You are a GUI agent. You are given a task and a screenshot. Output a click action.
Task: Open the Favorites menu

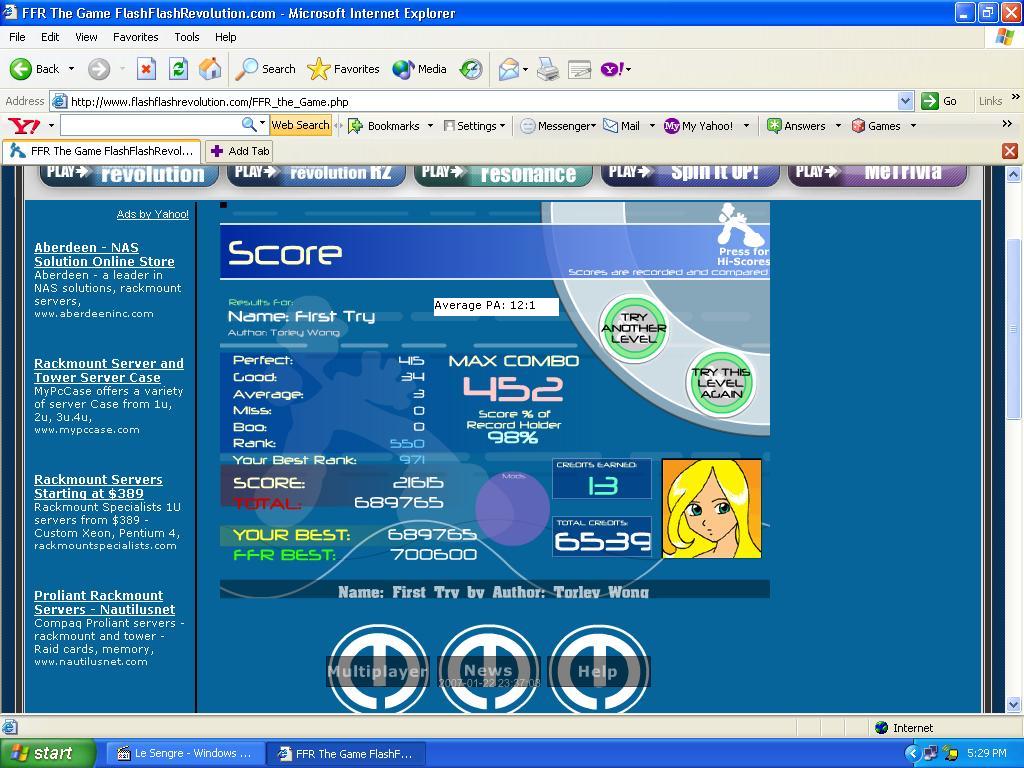click(x=135, y=37)
